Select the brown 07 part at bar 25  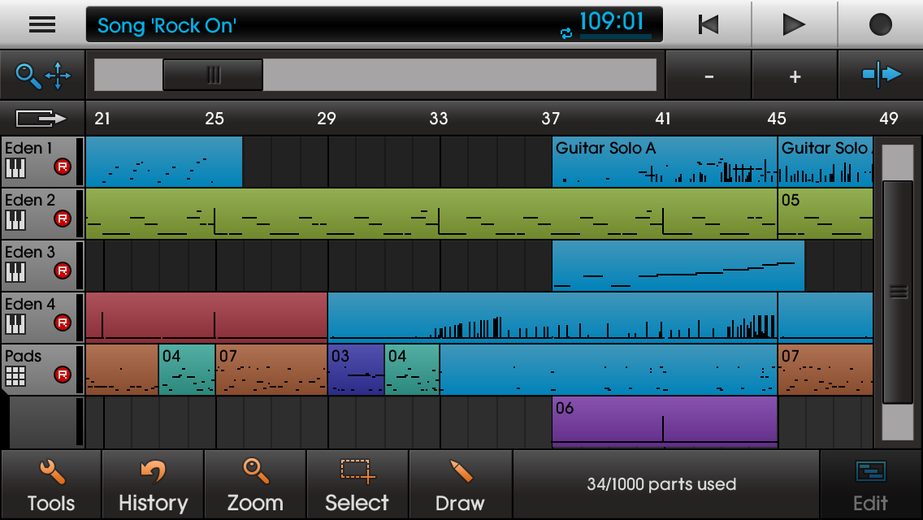pos(271,369)
